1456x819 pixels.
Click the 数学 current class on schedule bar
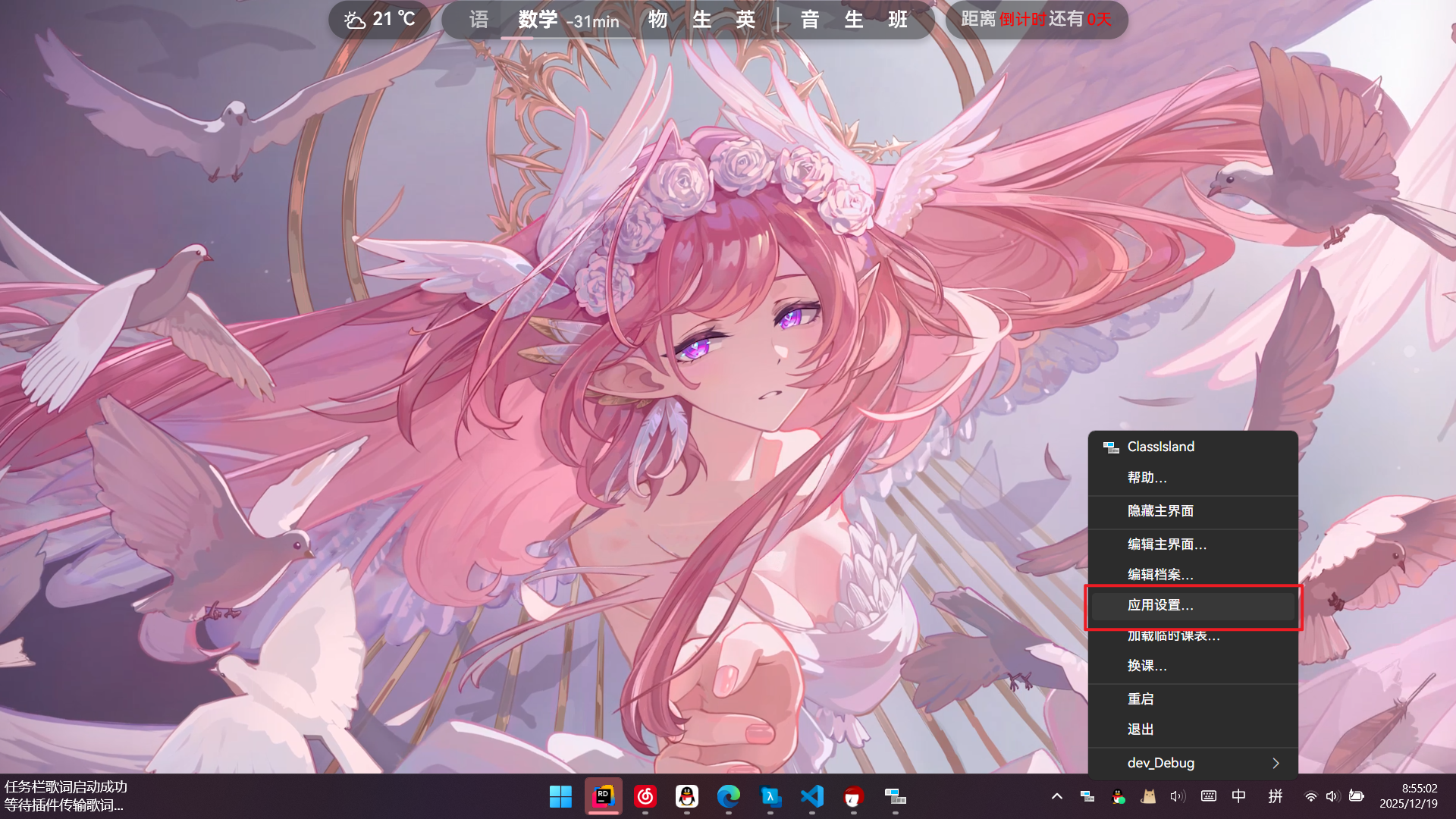(538, 20)
